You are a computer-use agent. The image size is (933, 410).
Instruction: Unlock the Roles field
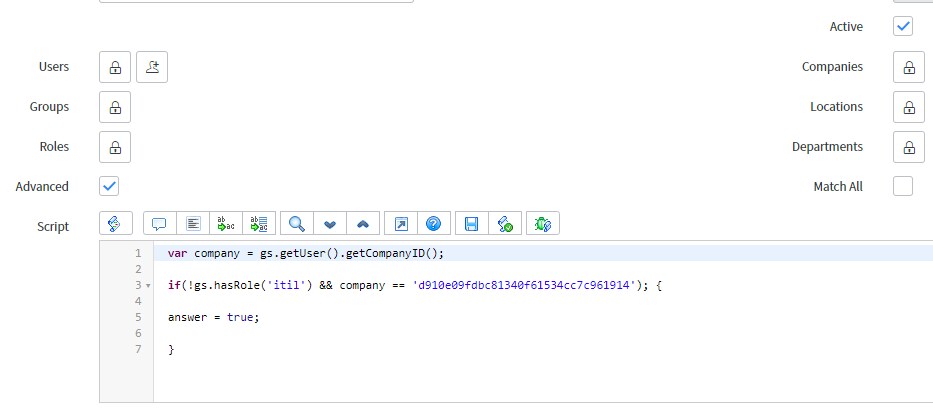tap(115, 147)
